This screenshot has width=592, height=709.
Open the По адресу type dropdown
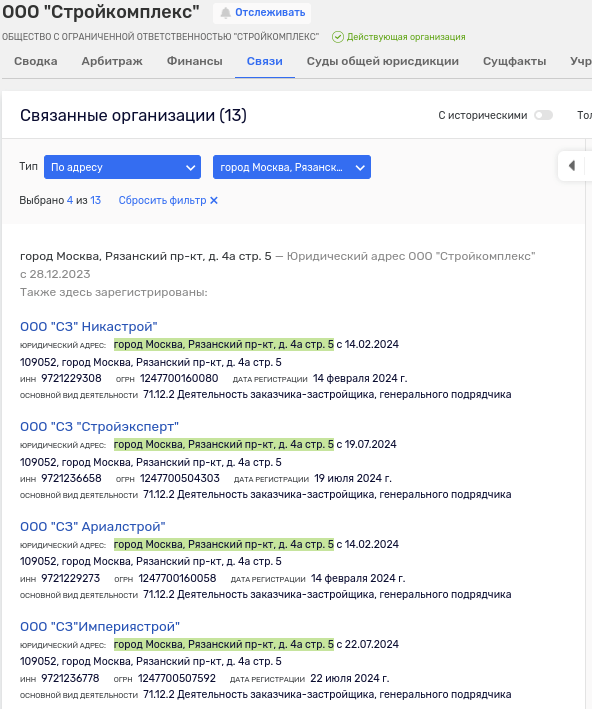pyautogui.click(x=122, y=167)
